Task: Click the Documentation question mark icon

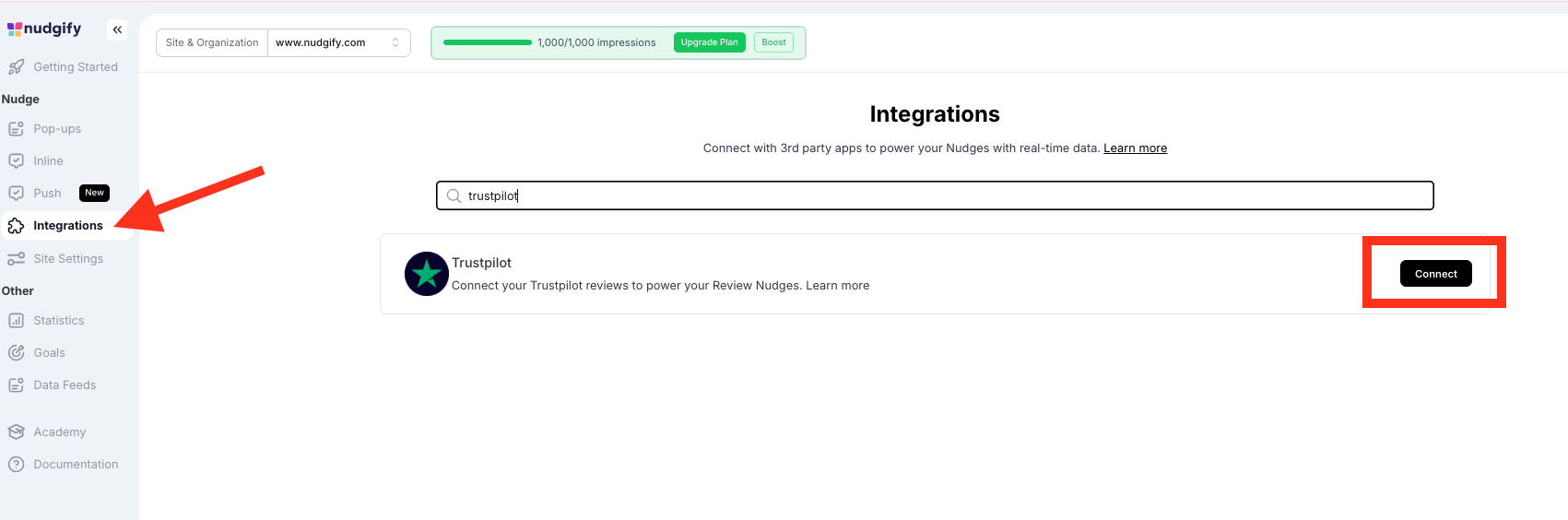Action: click(x=16, y=464)
